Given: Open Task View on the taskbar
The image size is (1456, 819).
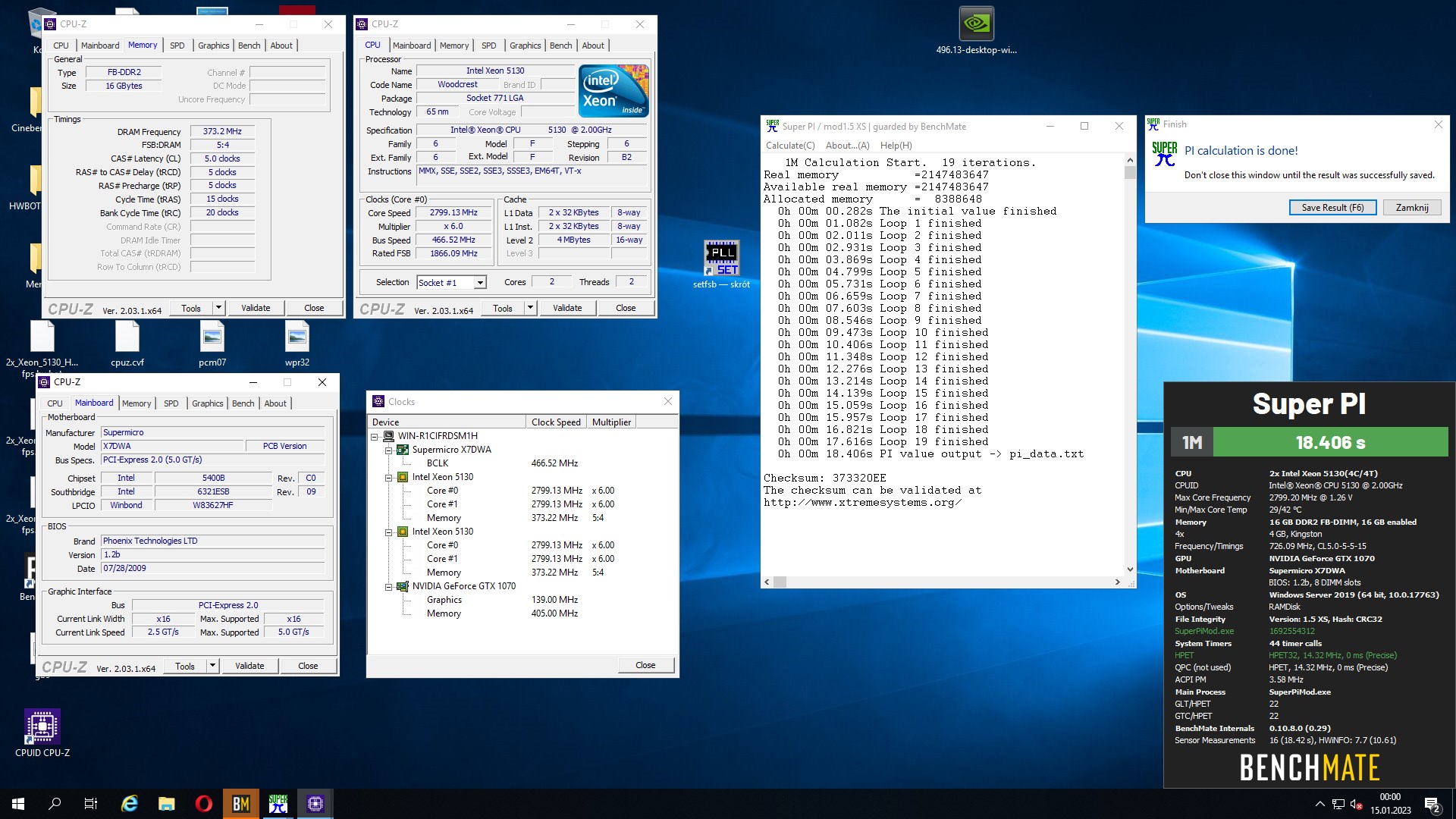Looking at the screenshot, I should click(91, 804).
